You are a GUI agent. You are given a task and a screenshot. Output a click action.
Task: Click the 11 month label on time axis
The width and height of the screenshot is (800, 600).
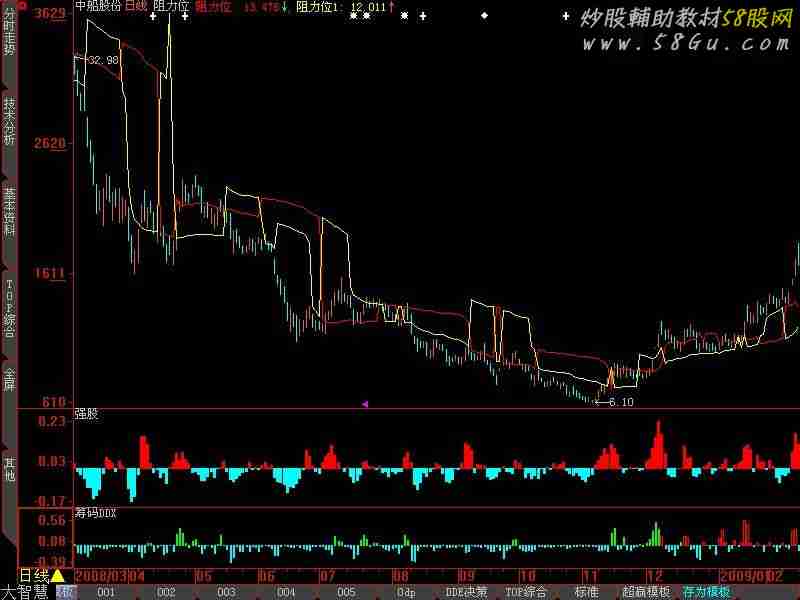click(590, 577)
